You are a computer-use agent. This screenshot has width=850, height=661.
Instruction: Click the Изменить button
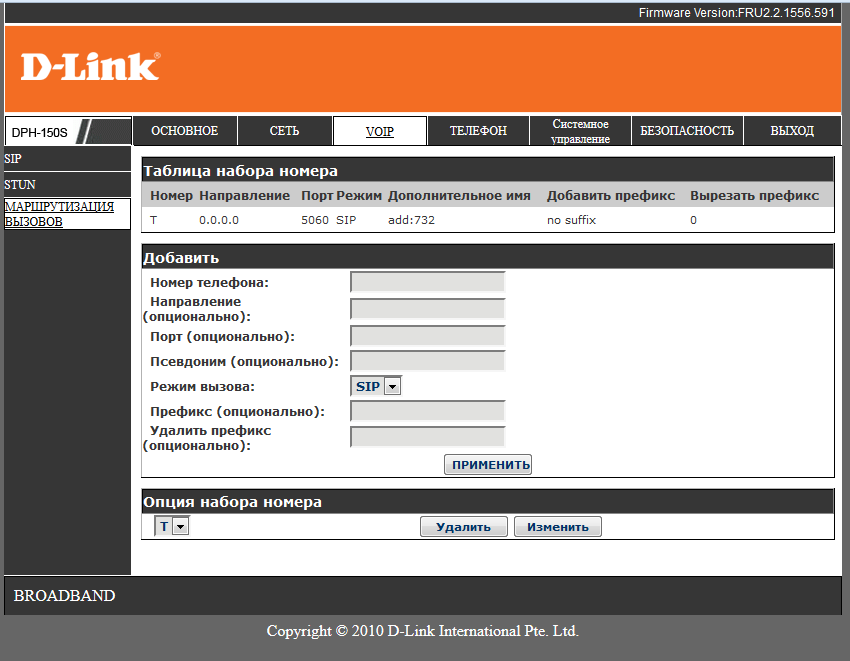coord(557,527)
